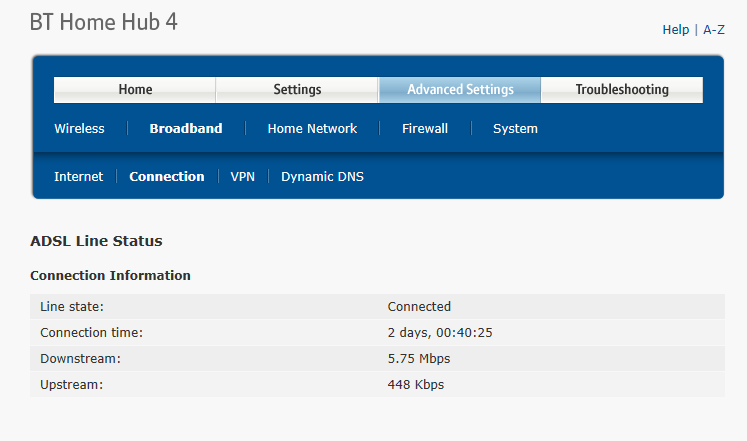This screenshot has height=441, width=747.
Task: Open the A-Z index link
Action: (x=714, y=30)
